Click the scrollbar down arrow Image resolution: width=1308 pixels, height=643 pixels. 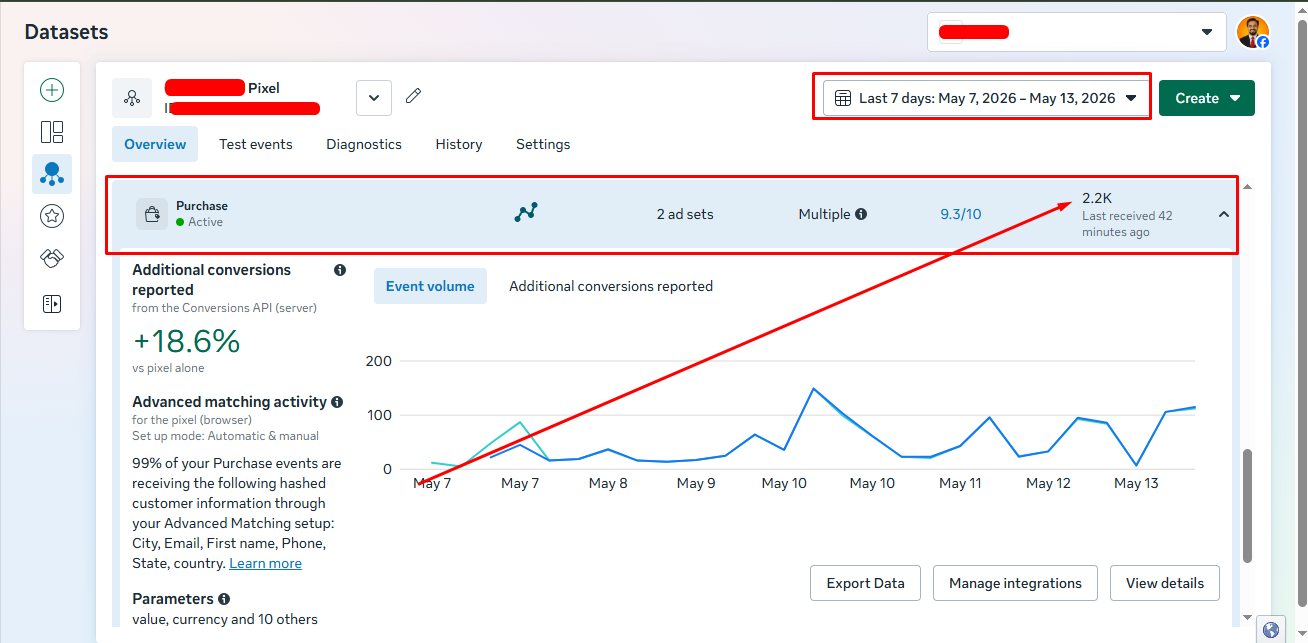[x=1247, y=617]
